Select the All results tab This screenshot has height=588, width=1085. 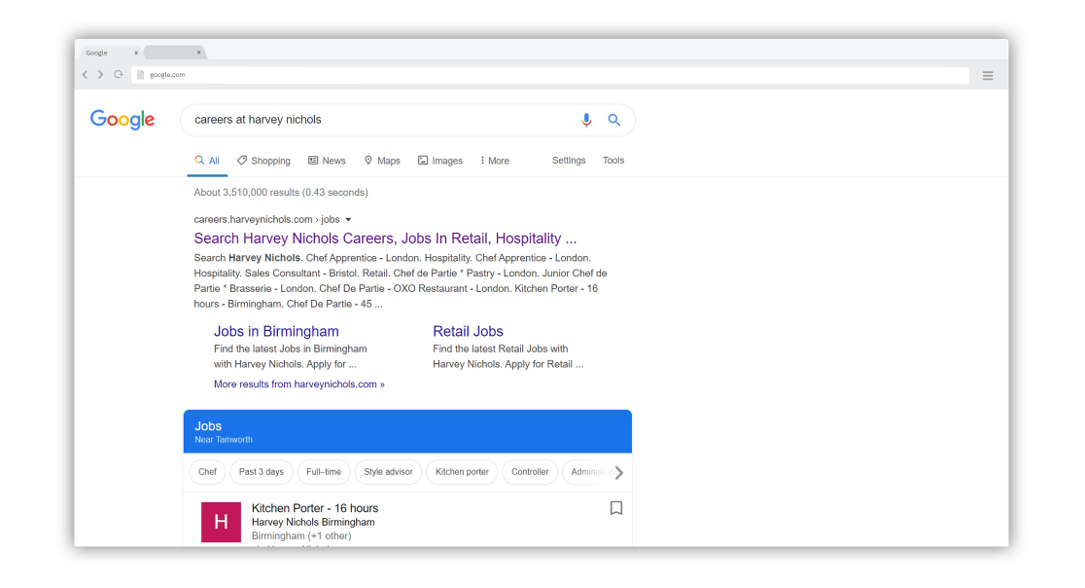(207, 160)
